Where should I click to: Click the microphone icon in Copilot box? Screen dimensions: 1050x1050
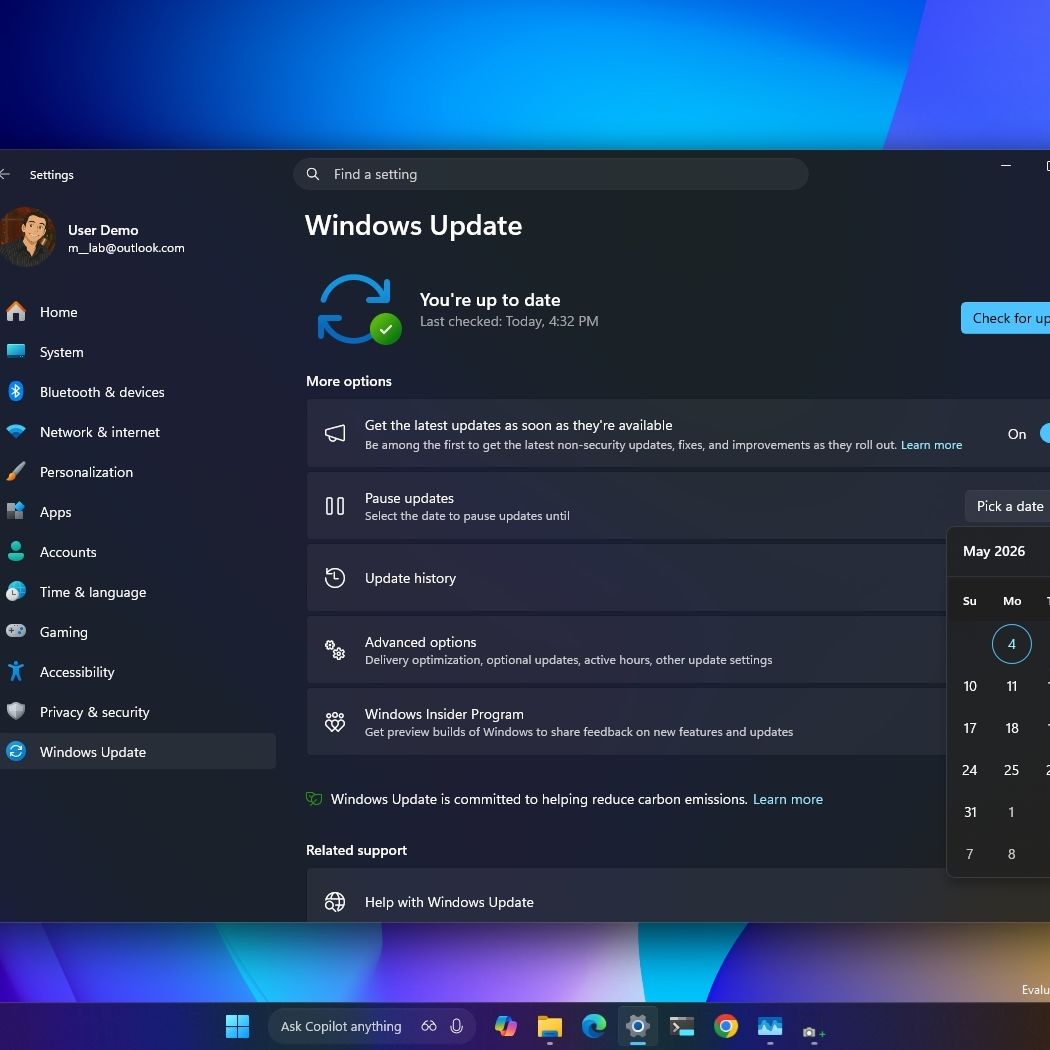click(x=457, y=1026)
